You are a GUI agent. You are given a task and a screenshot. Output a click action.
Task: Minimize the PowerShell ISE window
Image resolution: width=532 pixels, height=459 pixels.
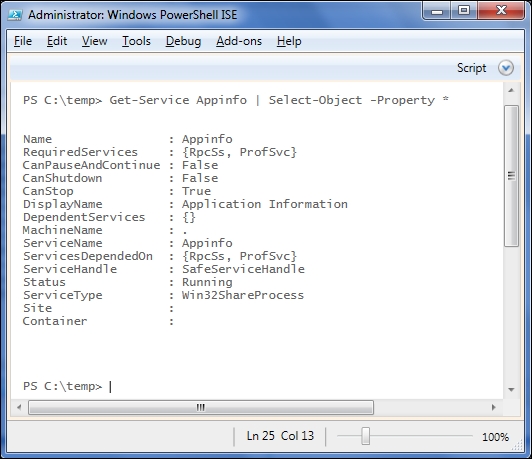click(437, 11)
